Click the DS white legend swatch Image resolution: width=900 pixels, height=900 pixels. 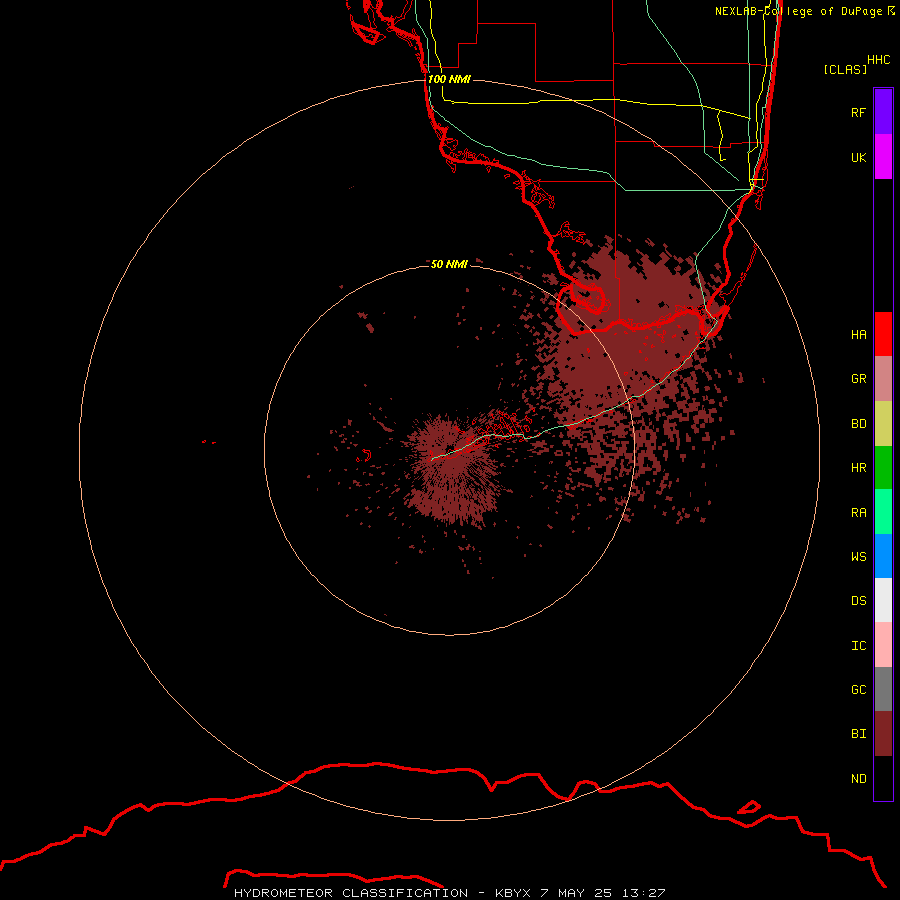point(883,600)
